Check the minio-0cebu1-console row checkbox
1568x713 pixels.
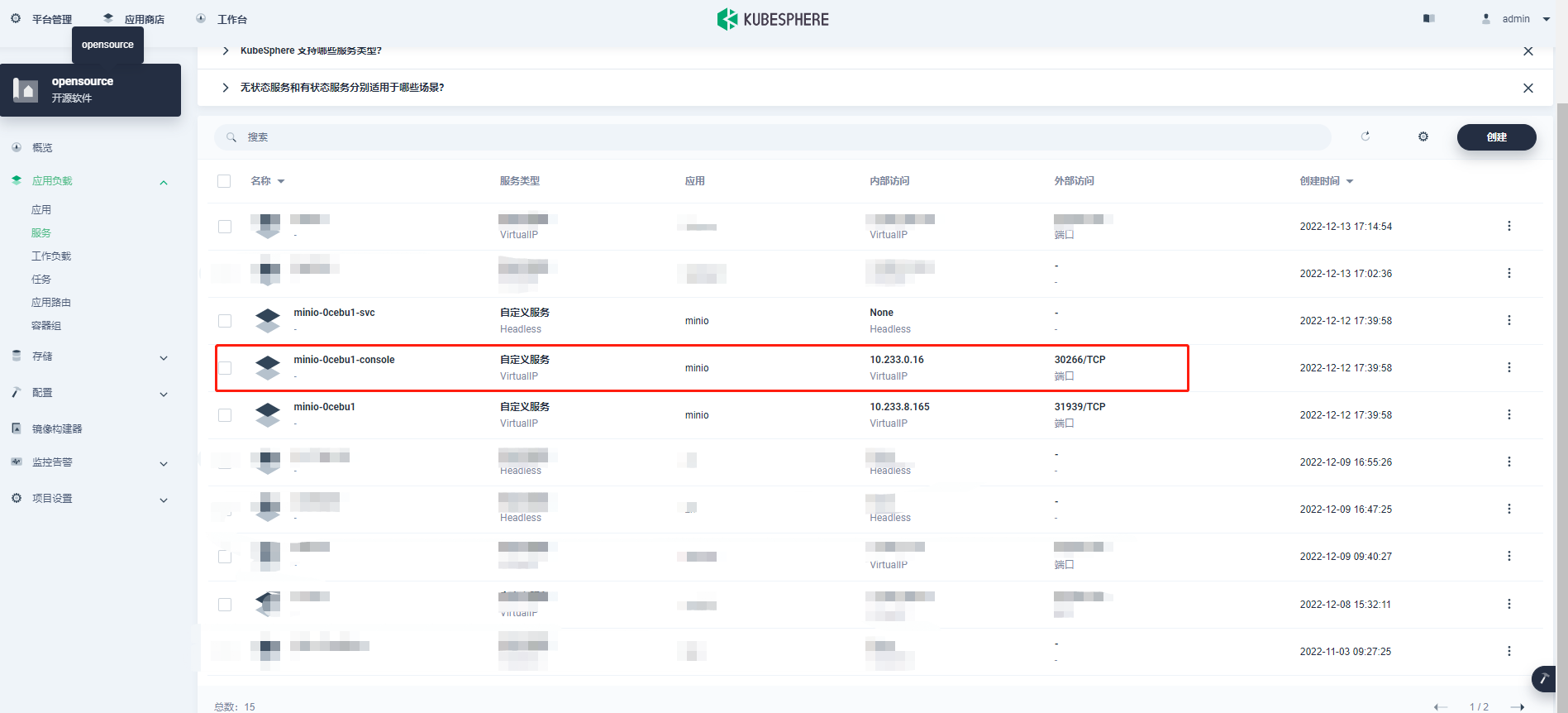[225, 367]
